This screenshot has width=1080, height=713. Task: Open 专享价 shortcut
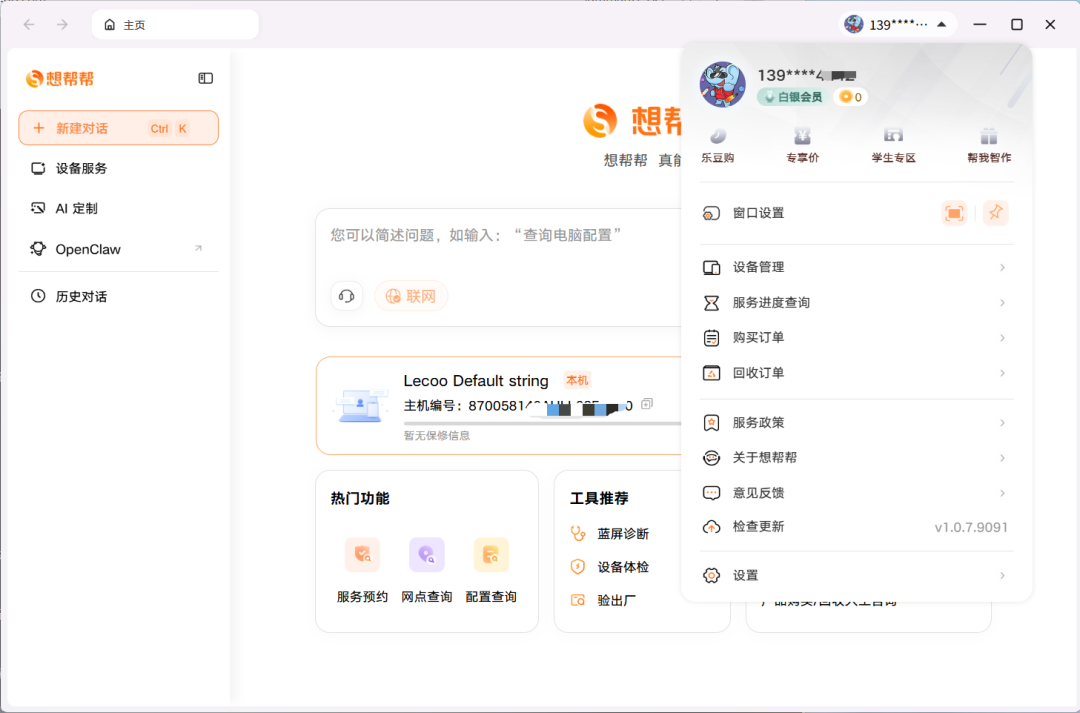pos(802,145)
